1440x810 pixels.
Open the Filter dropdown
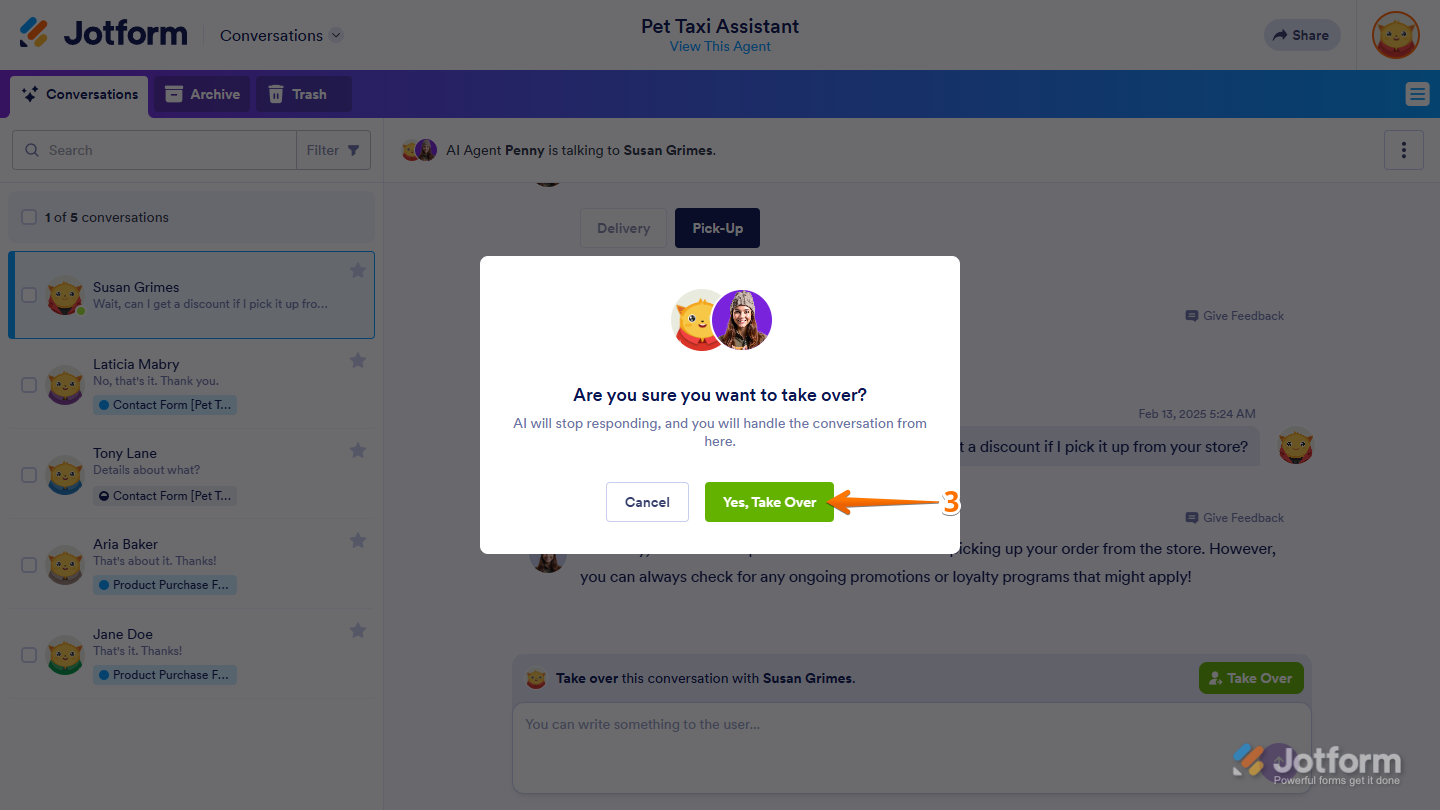333,150
